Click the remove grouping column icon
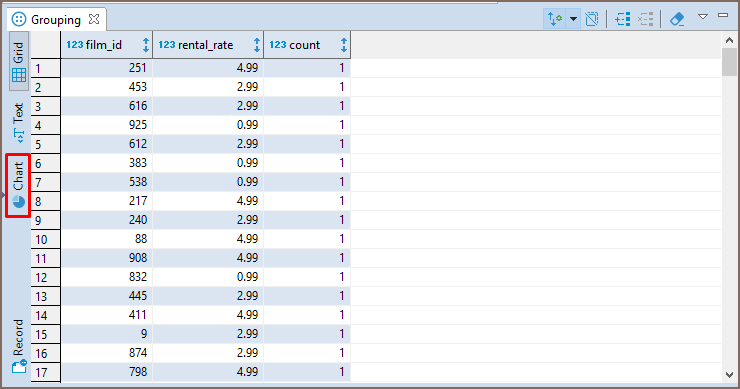This screenshot has height=389, width=740. tap(646, 19)
